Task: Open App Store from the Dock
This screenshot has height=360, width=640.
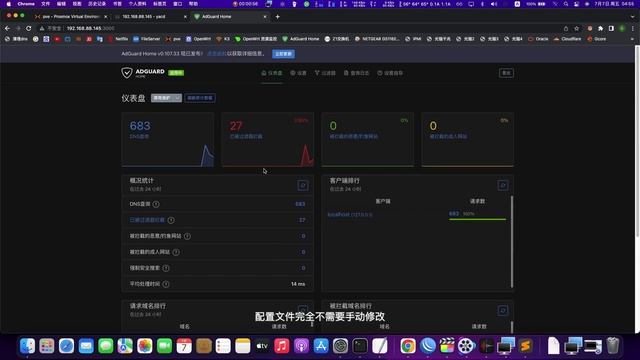Action: (x=321, y=346)
